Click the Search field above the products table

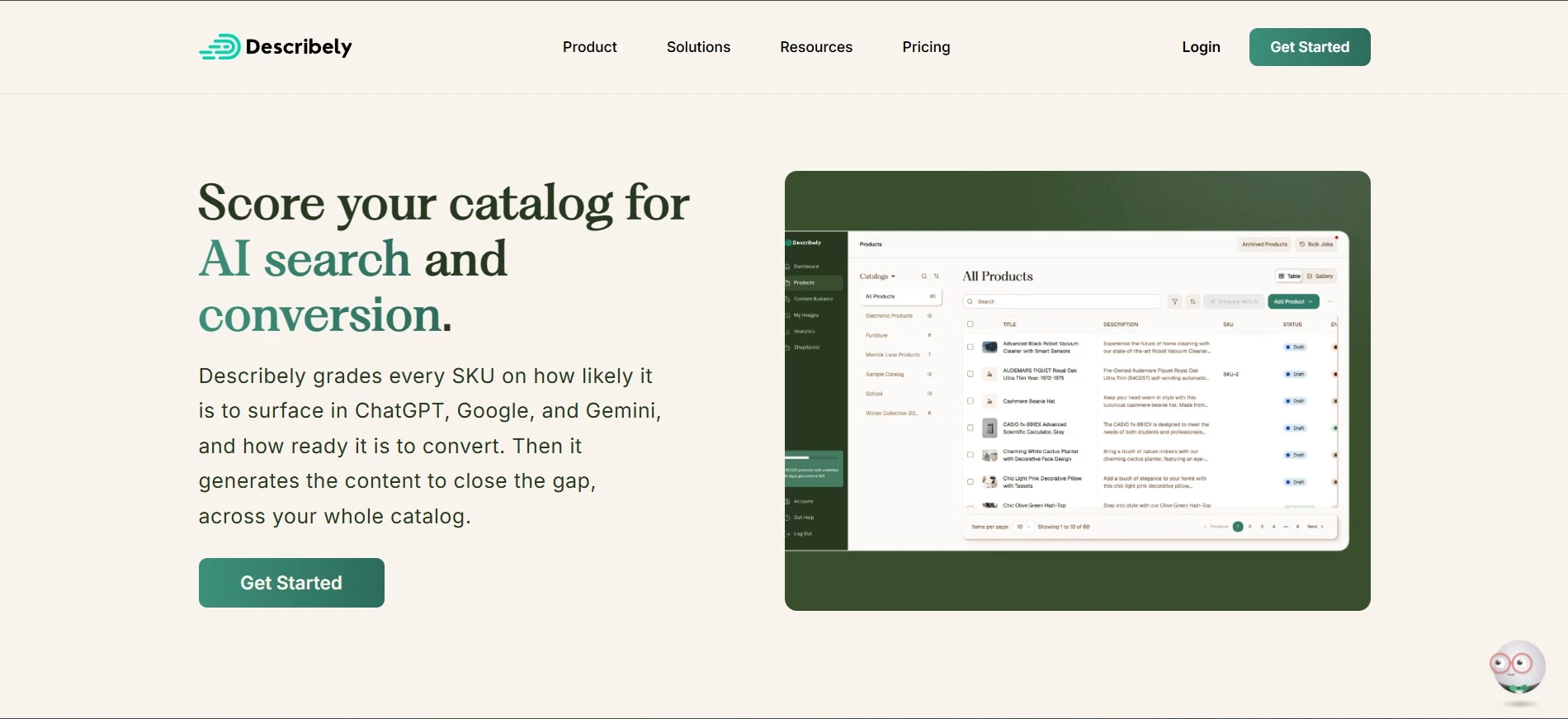coord(1063,301)
